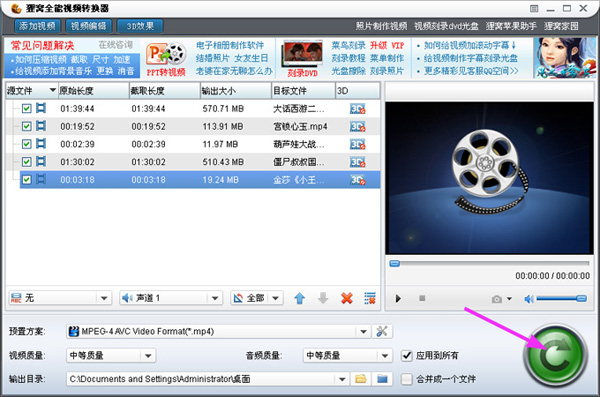The width and height of the screenshot is (600, 397).
Task: Open the 照片制作视频 link
Action: (x=381, y=26)
